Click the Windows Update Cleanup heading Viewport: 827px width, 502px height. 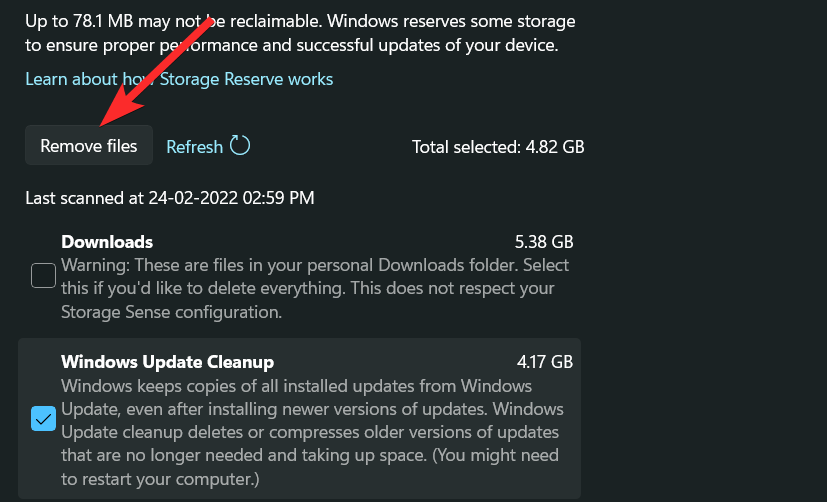(x=167, y=362)
